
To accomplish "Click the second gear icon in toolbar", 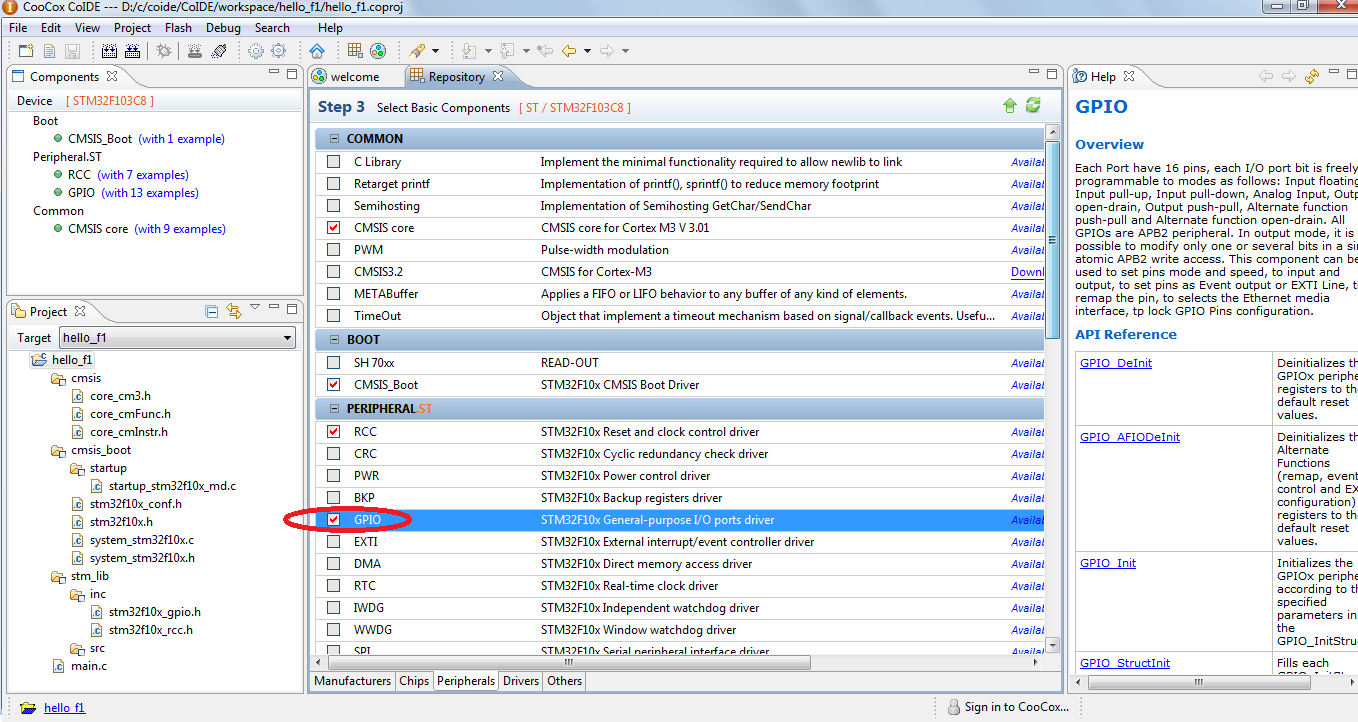I will tap(279, 51).
